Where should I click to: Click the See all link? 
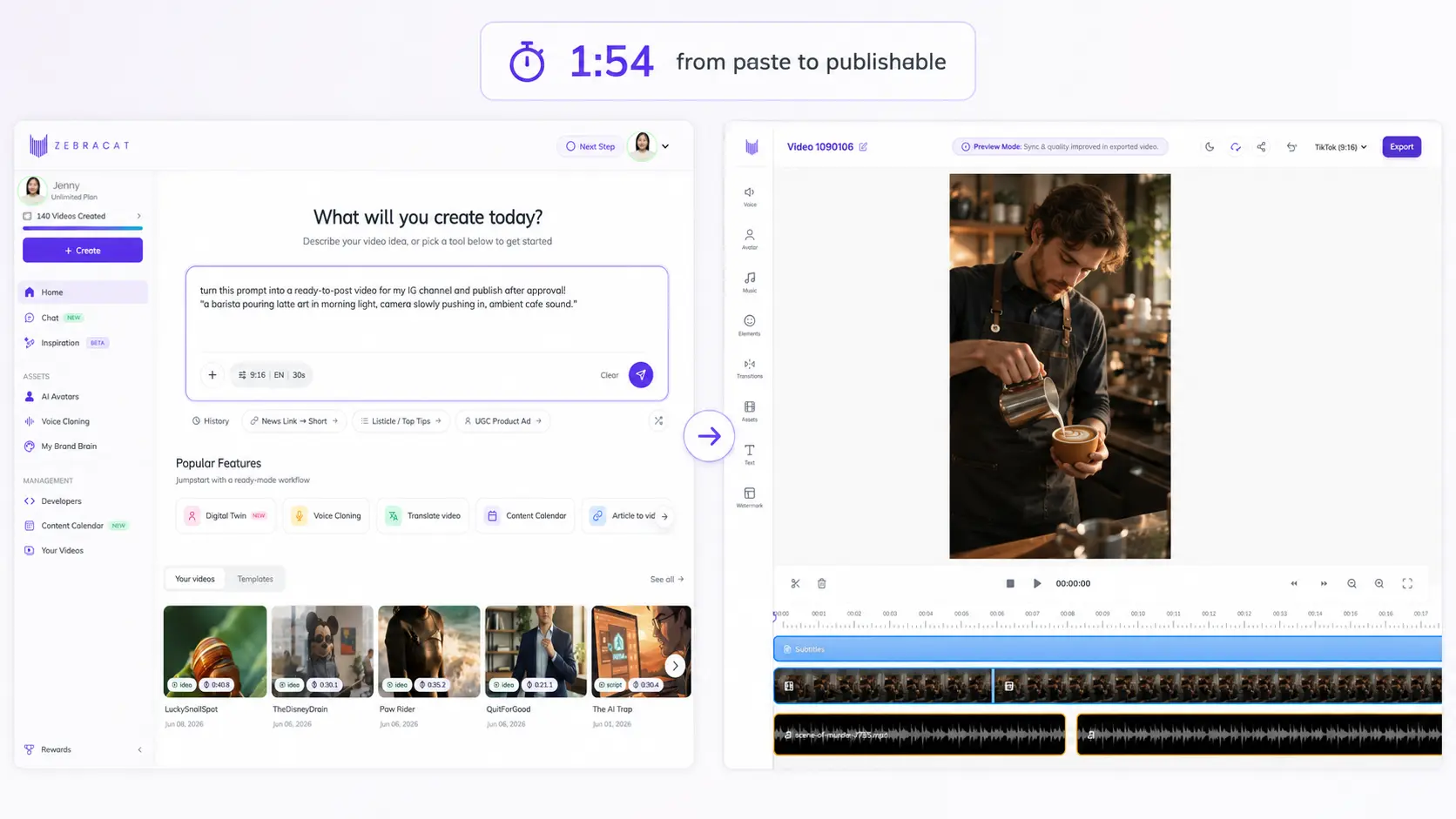click(x=666, y=579)
